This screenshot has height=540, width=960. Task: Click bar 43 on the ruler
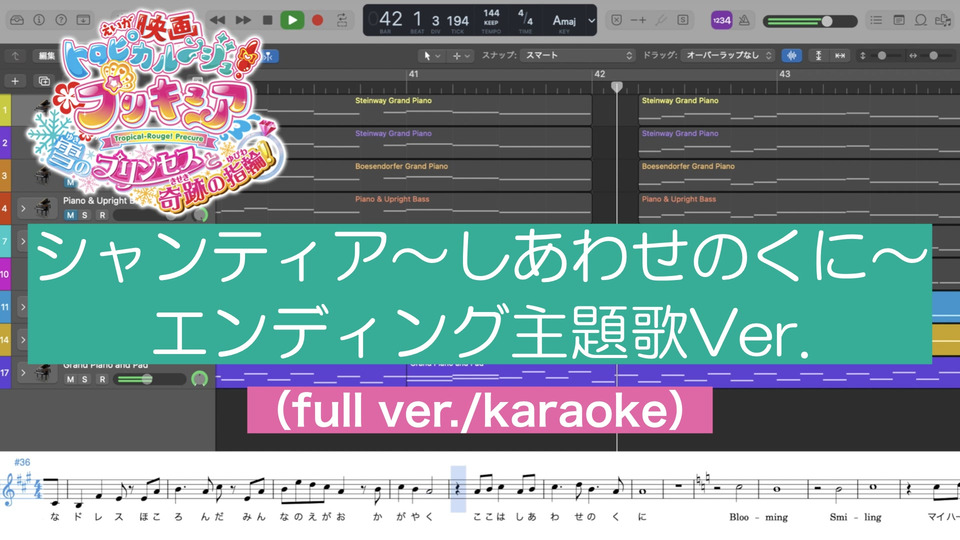point(785,74)
